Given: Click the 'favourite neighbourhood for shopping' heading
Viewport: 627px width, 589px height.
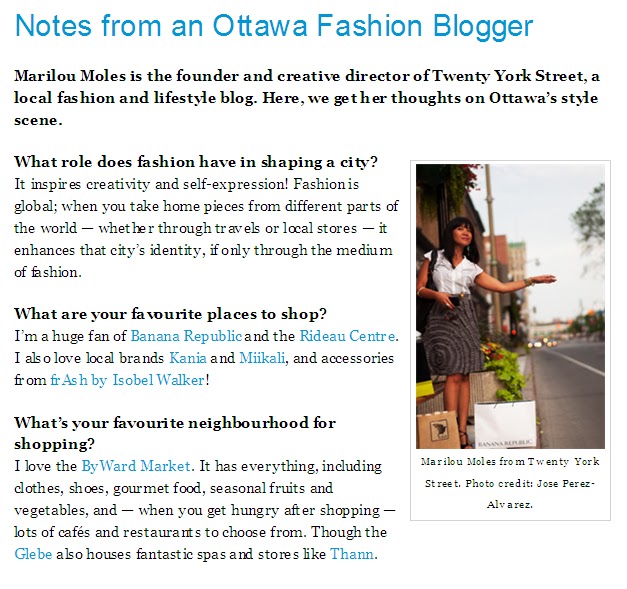Looking at the screenshot, I should pyautogui.click(x=175, y=433).
